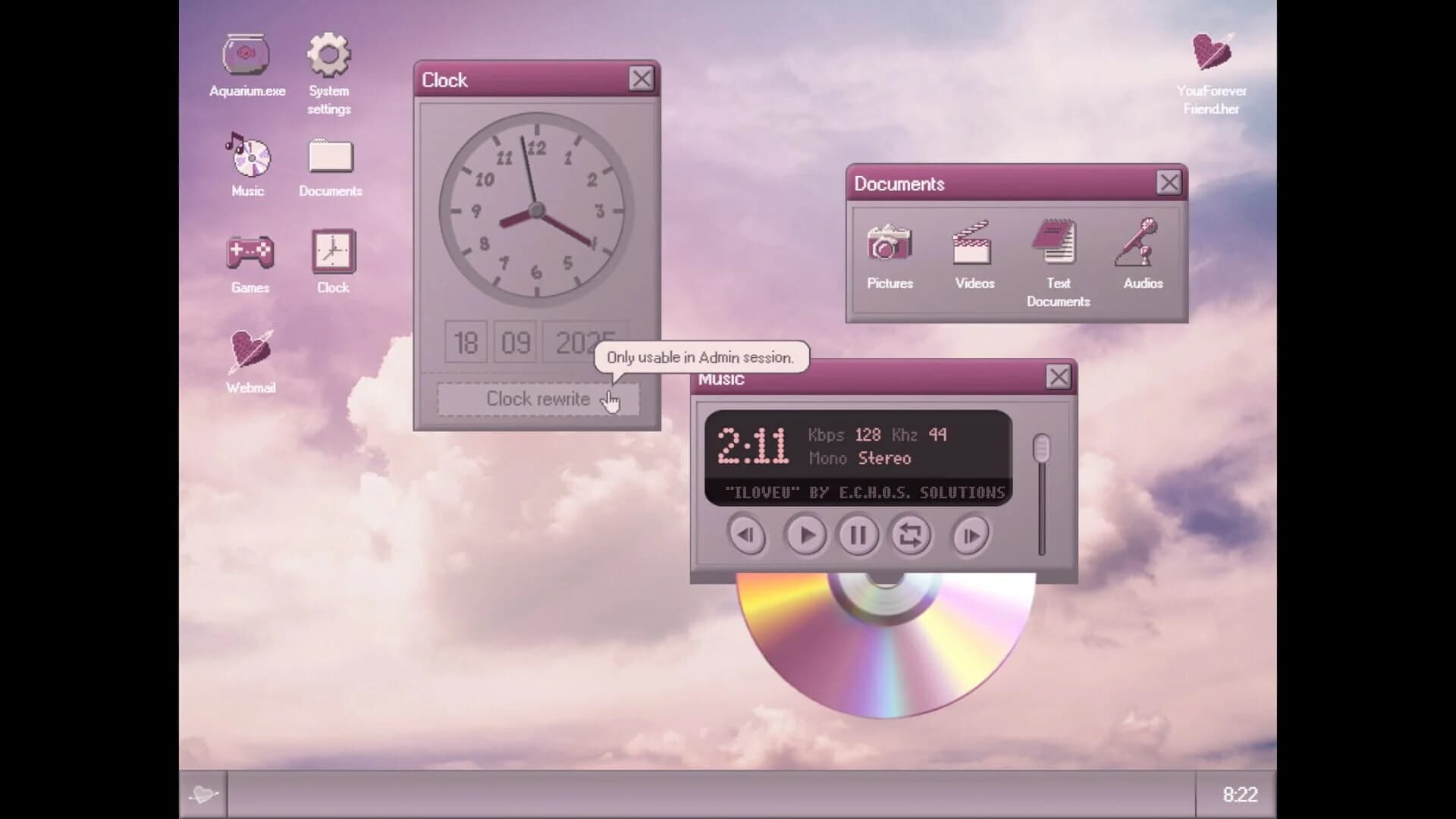The image size is (1456, 819).
Task: Go back to the previous track
Action: pyautogui.click(x=747, y=535)
